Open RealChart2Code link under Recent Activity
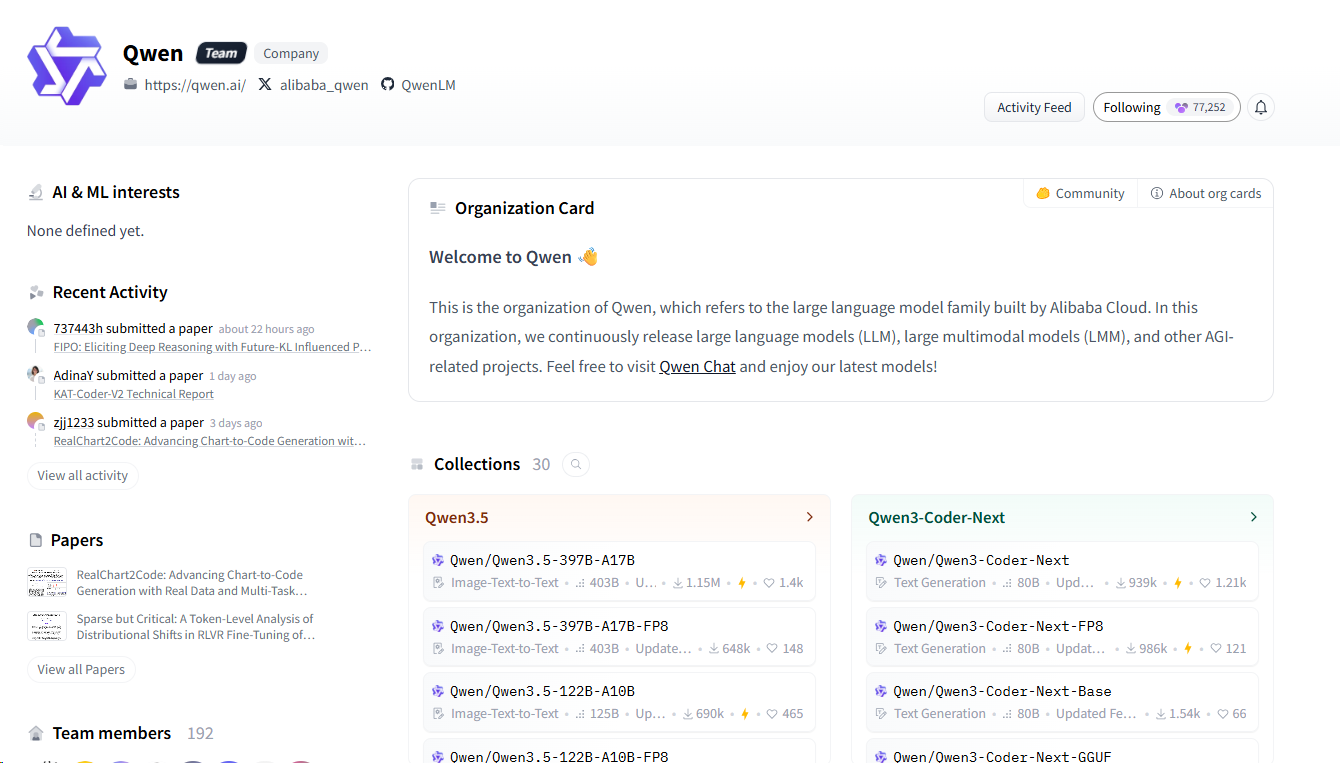 (210, 441)
